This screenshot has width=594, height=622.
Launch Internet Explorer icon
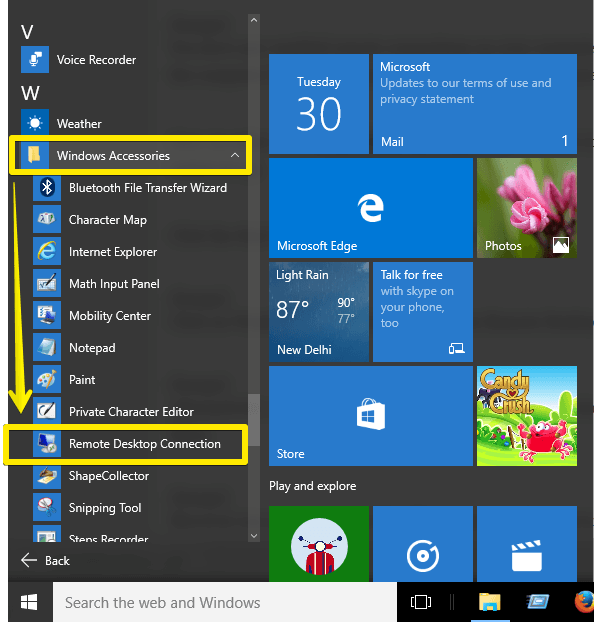[47, 251]
